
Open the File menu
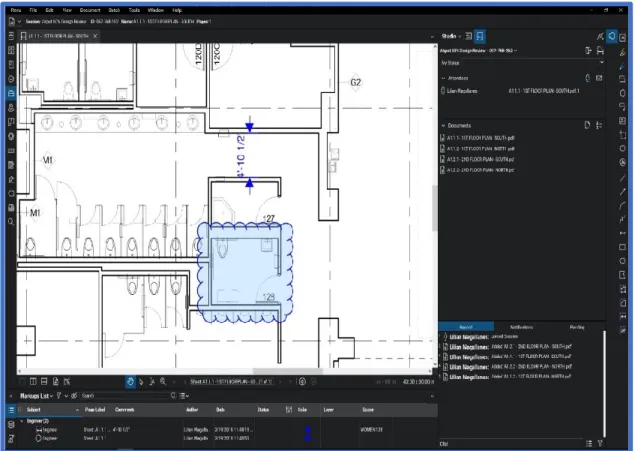pos(33,10)
